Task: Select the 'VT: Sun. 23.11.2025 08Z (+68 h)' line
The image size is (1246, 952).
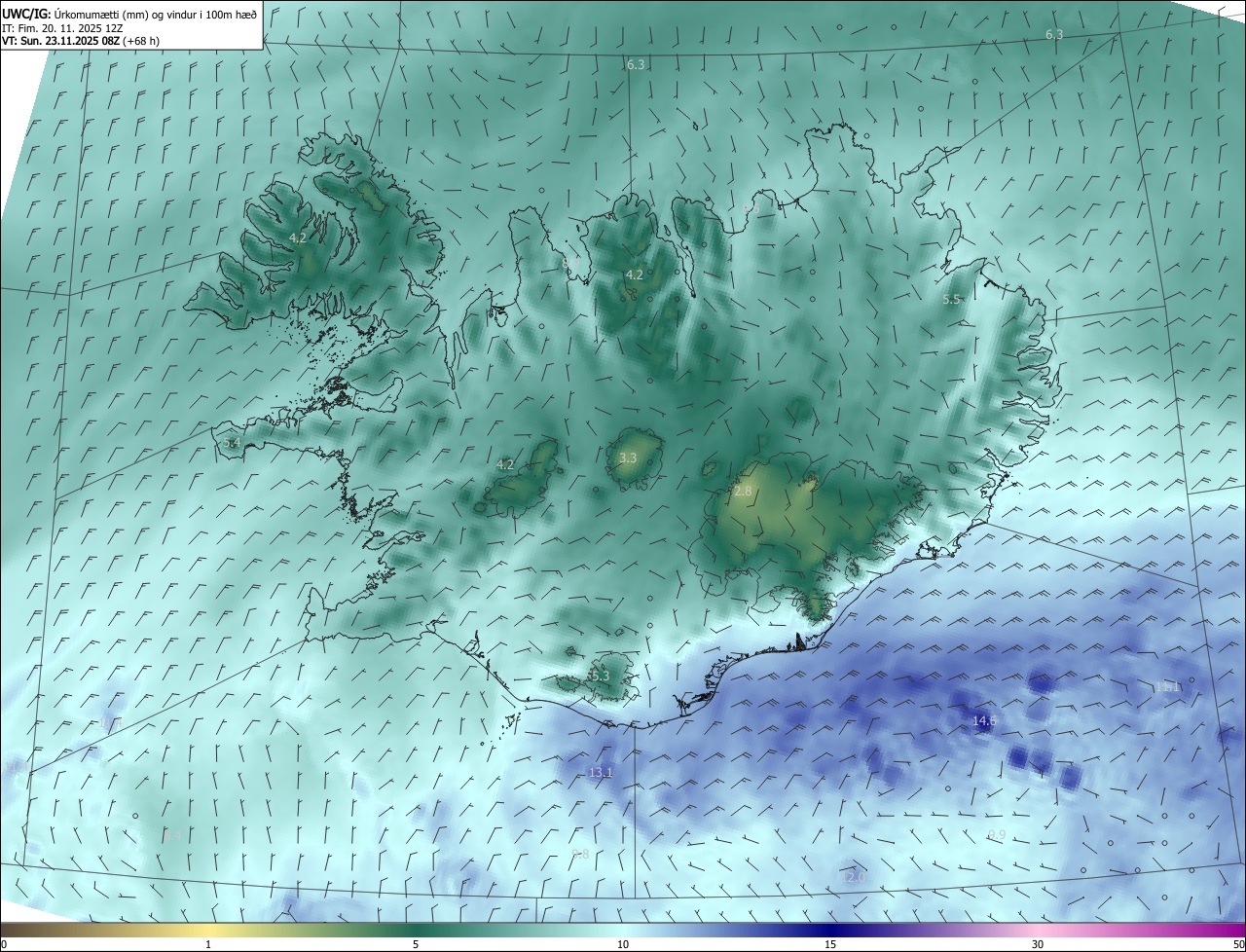Action: point(81,41)
